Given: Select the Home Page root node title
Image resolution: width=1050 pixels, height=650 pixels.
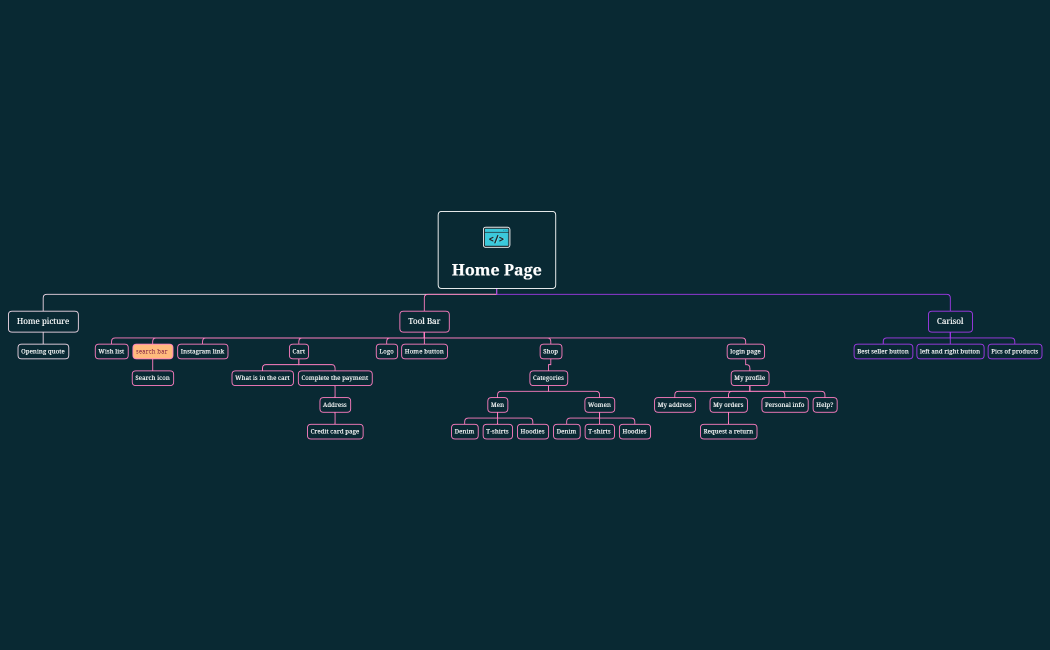Looking at the screenshot, I should point(496,270).
